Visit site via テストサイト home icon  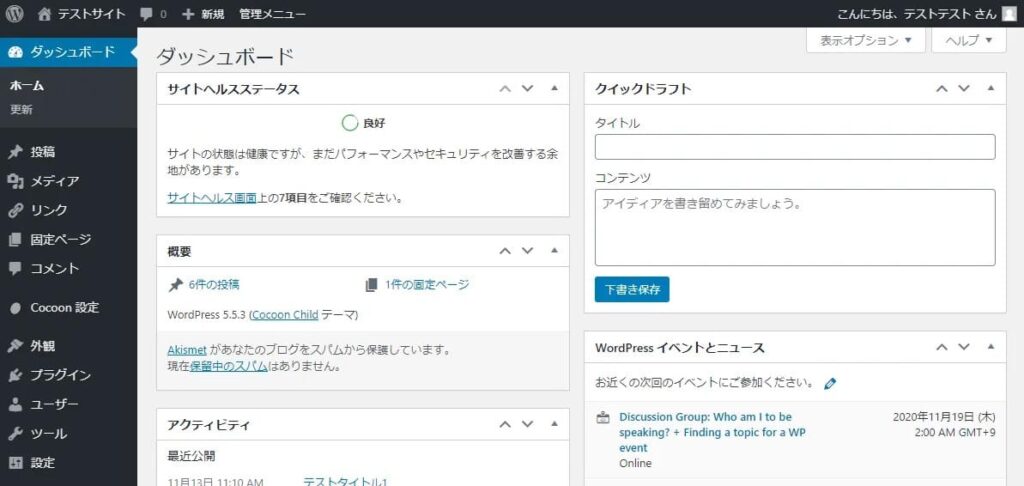click(x=44, y=14)
